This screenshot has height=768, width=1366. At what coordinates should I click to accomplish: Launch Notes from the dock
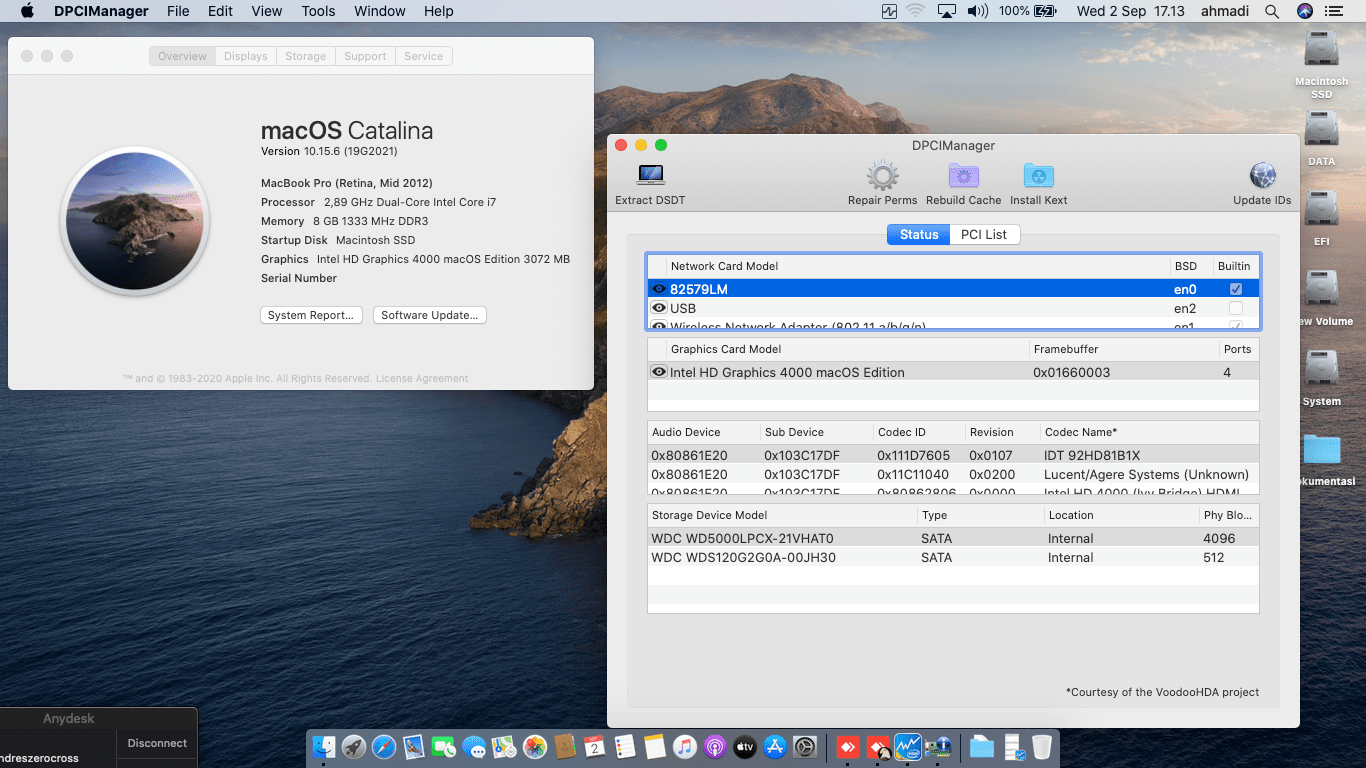[655, 747]
